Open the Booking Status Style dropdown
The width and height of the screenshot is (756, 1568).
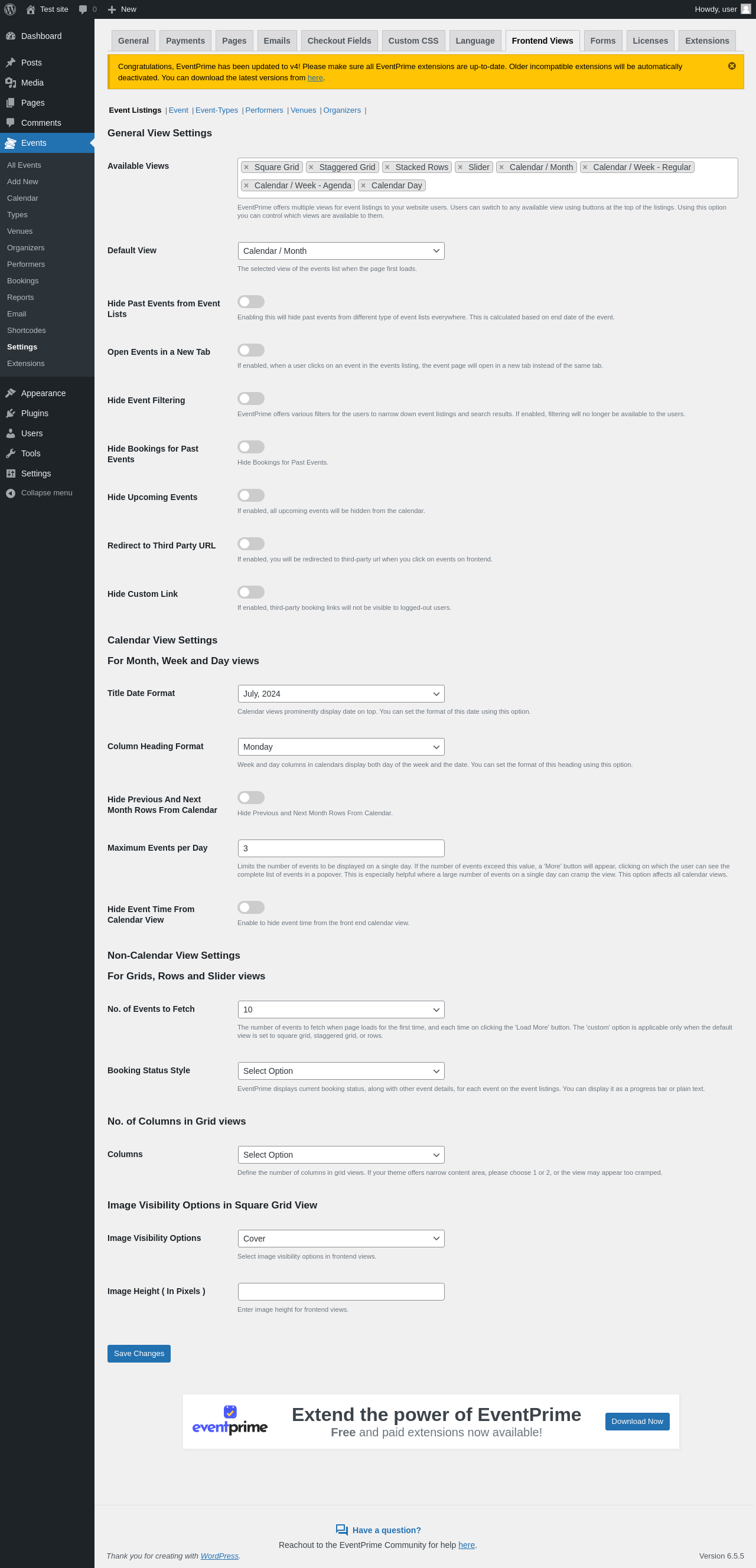(341, 1071)
